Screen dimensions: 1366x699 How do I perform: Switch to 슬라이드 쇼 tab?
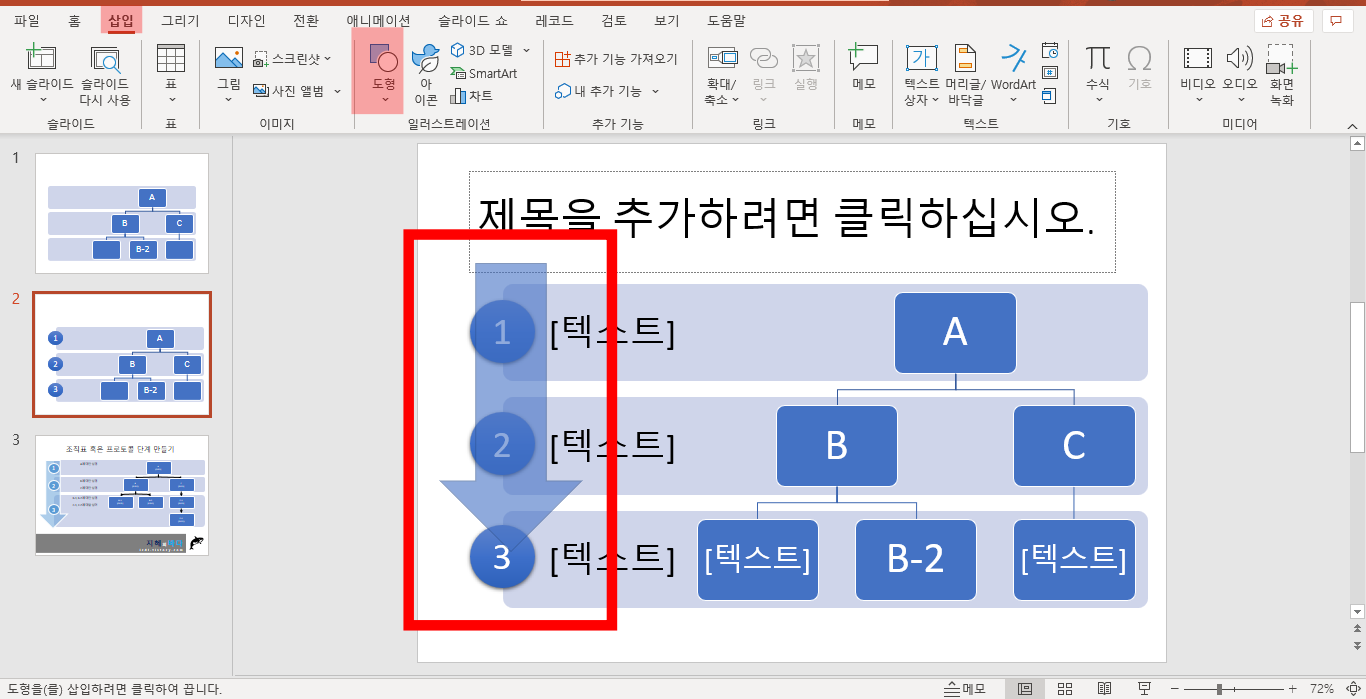click(x=473, y=20)
